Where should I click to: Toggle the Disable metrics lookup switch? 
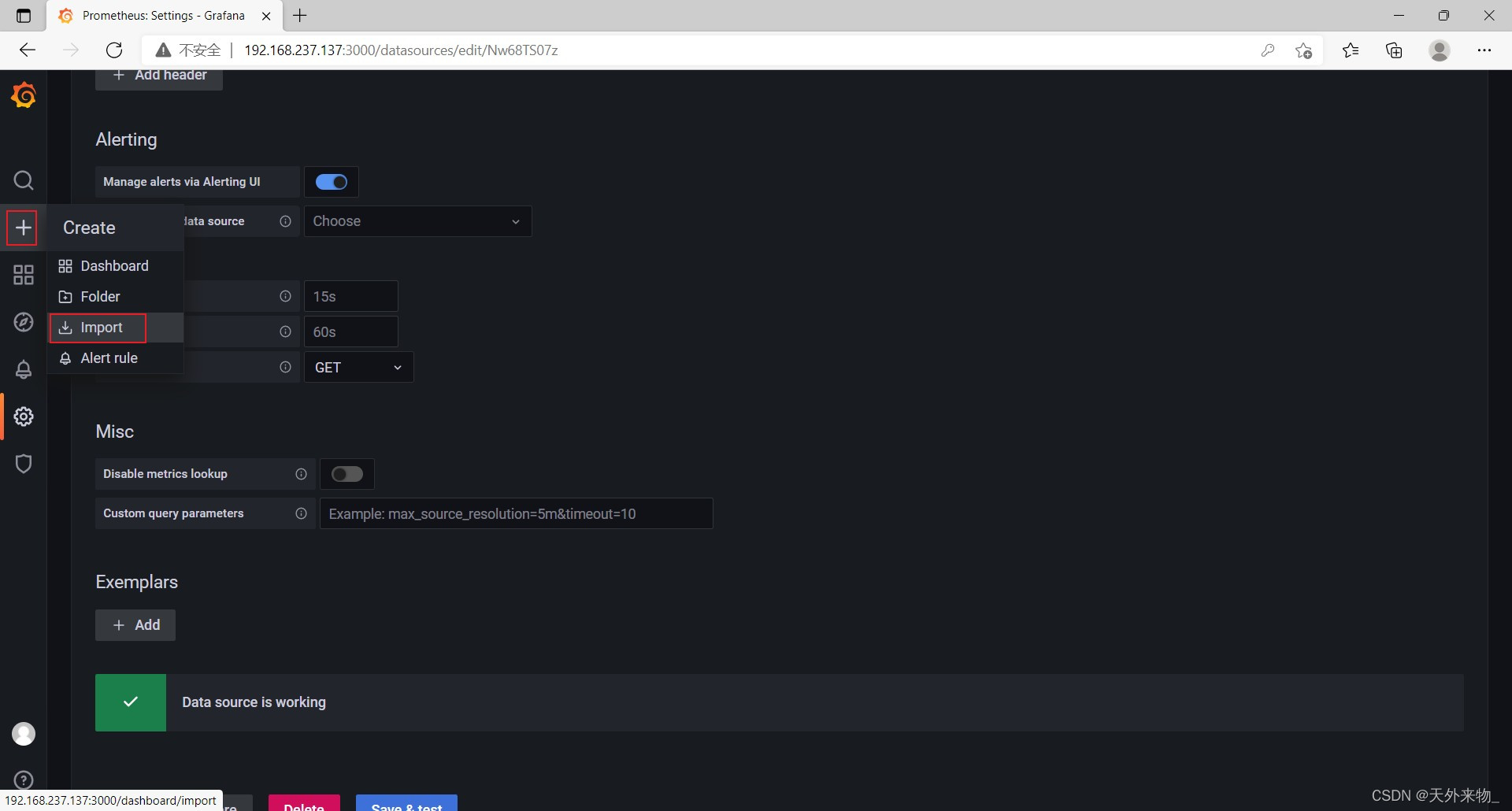coord(347,474)
